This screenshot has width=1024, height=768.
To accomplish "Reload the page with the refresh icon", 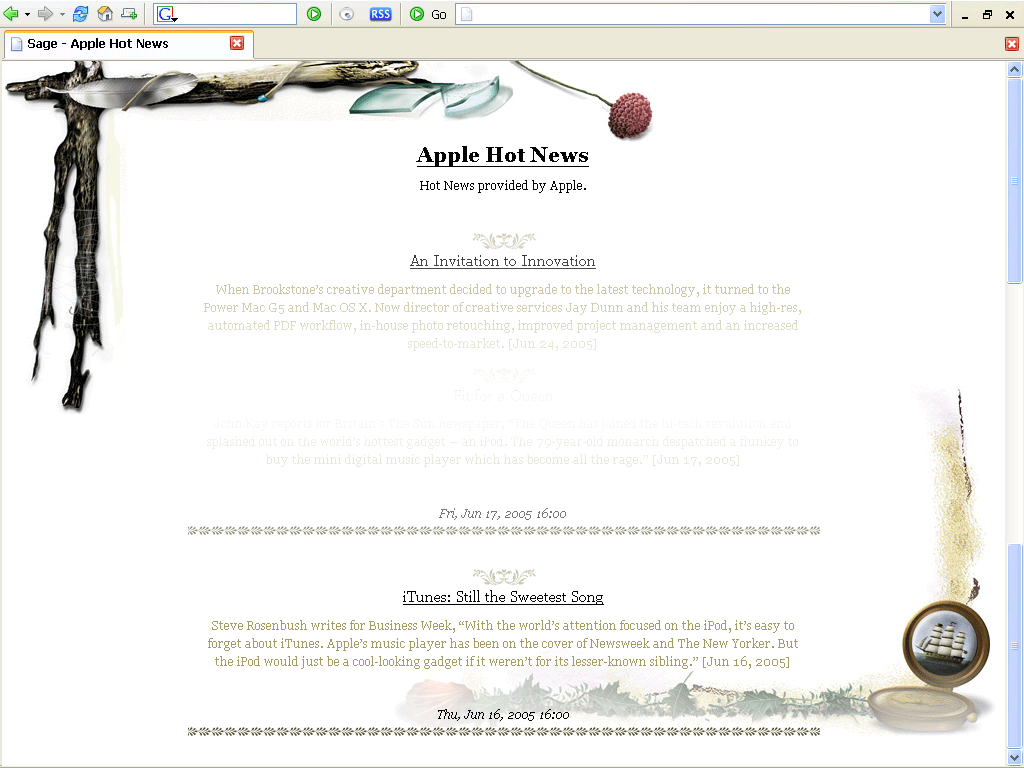I will [81, 14].
